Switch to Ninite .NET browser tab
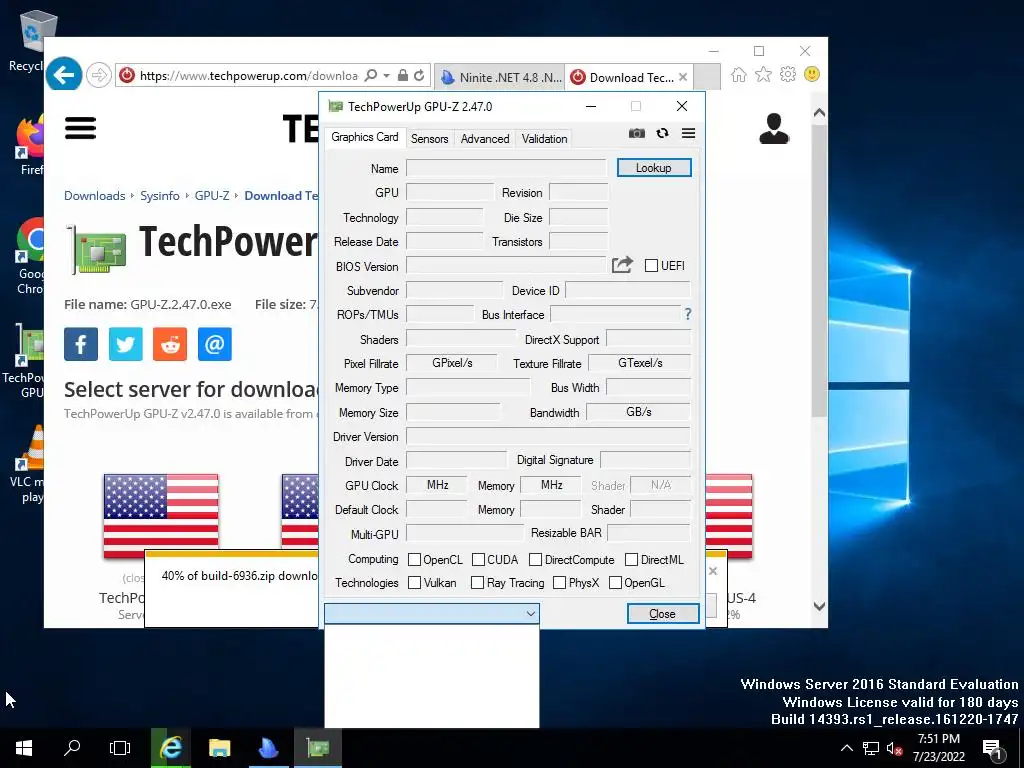Viewport: 1024px width, 768px height. (x=500, y=77)
